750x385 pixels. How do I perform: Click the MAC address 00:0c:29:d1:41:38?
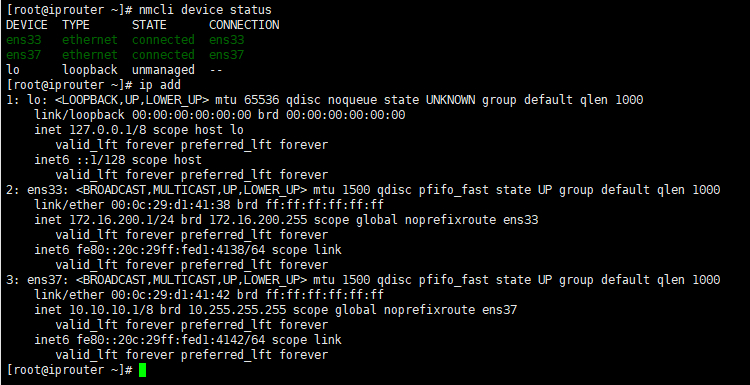click(x=170, y=205)
